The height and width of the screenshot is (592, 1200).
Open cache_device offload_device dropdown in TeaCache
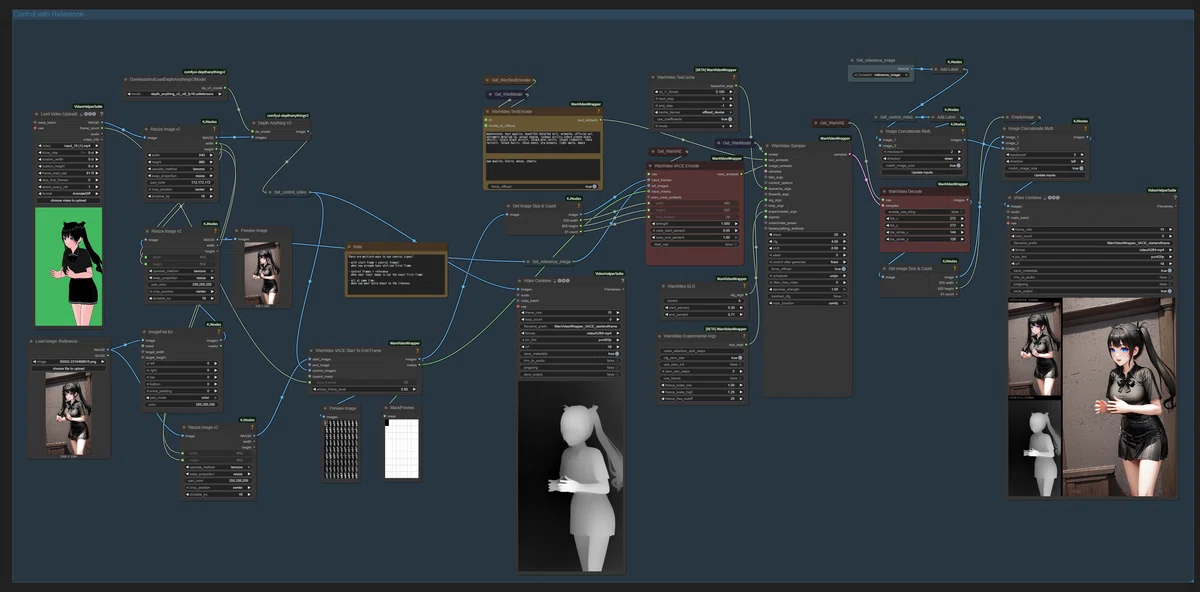point(693,112)
